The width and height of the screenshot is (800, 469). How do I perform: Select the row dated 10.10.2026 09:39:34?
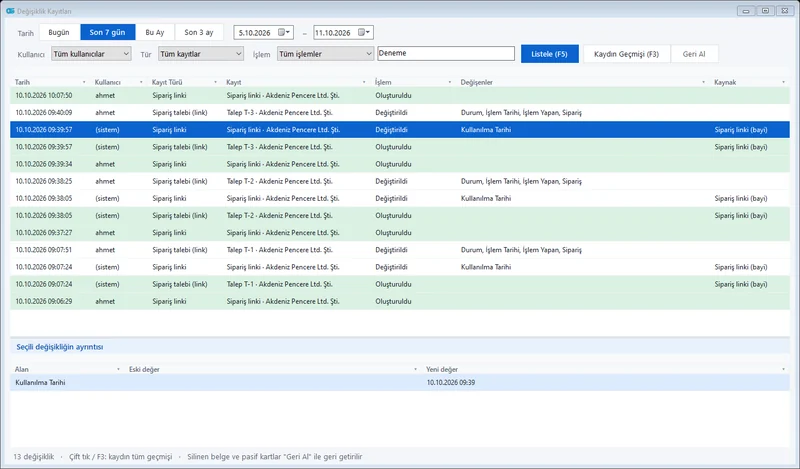point(399,164)
